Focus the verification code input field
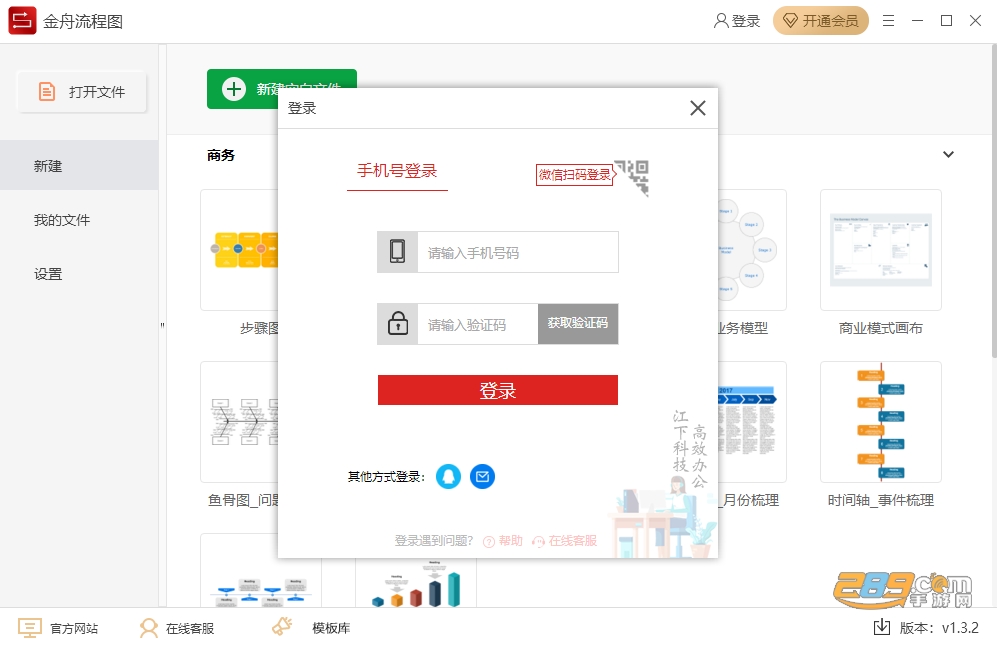 click(477, 324)
